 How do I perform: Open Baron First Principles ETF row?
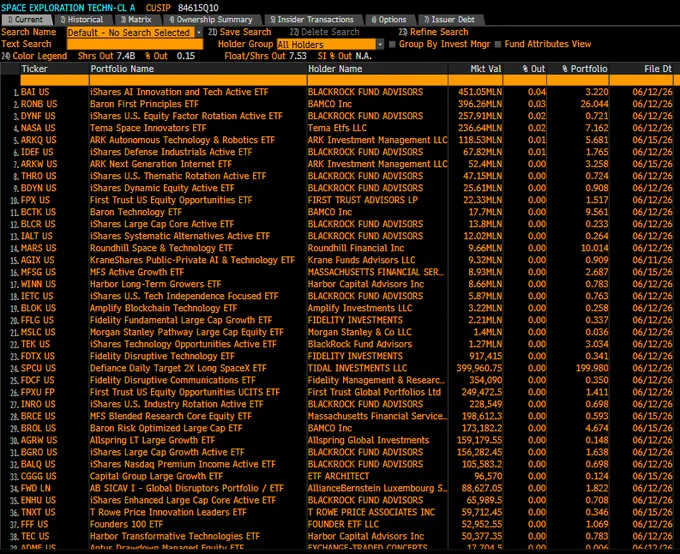tap(144, 104)
